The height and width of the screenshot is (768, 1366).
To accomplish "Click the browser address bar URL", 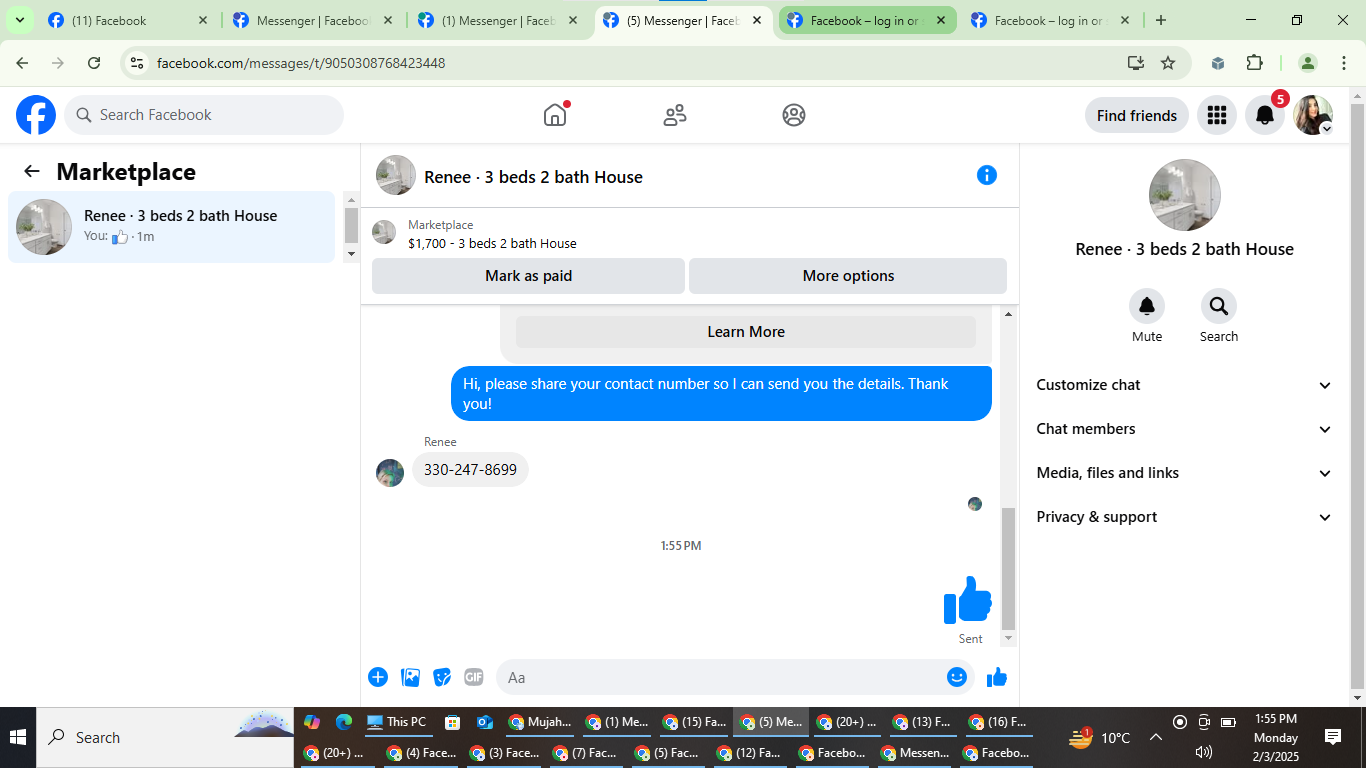I will coord(301,63).
